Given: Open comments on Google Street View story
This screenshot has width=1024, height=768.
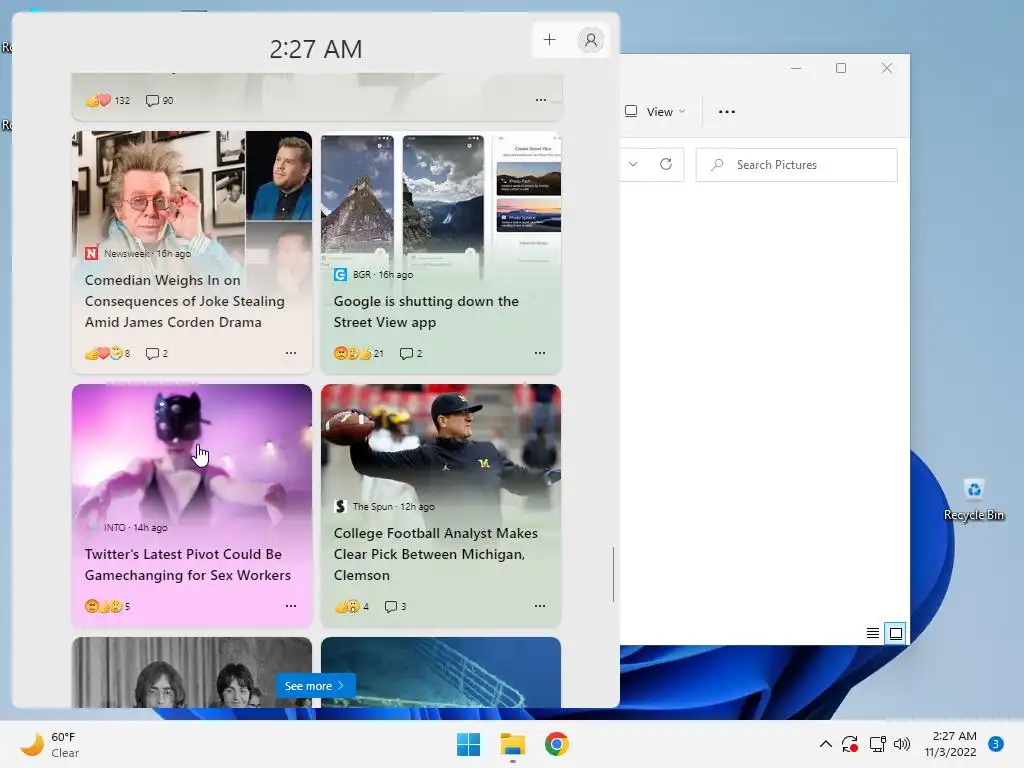Looking at the screenshot, I should 411,353.
